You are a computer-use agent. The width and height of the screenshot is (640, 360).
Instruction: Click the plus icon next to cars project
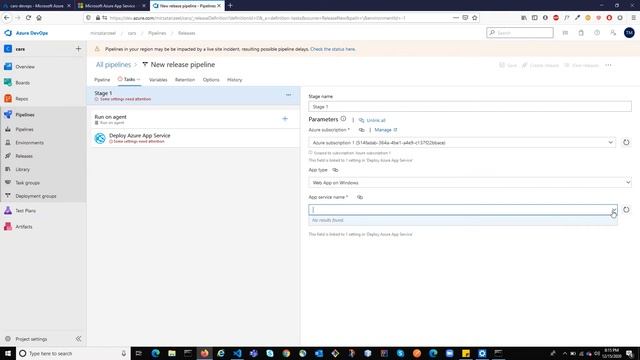pos(78,49)
